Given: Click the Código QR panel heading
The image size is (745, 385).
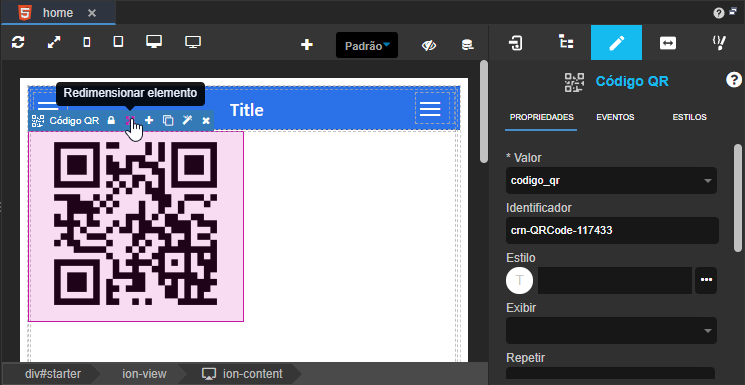Looking at the screenshot, I should pyautogui.click(x=632, y=81).
